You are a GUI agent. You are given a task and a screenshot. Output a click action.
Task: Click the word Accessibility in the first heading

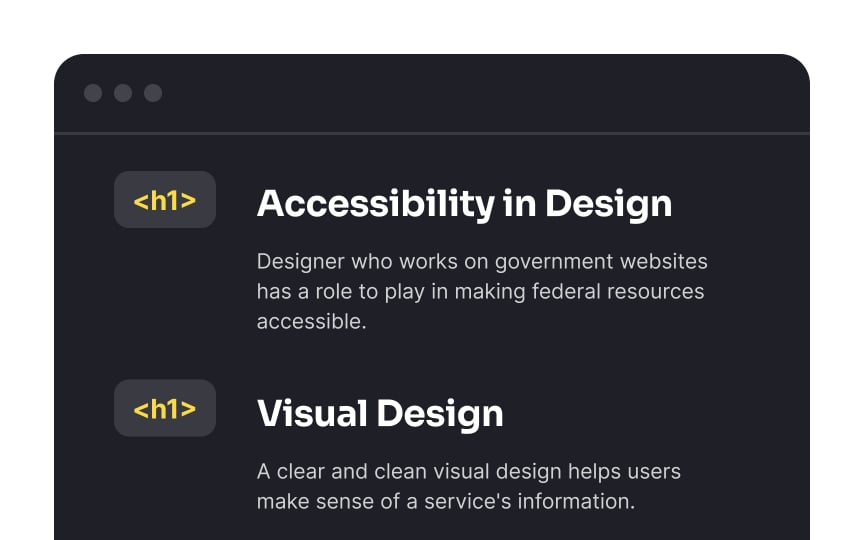pyautogui.click(x=376, y=204)
